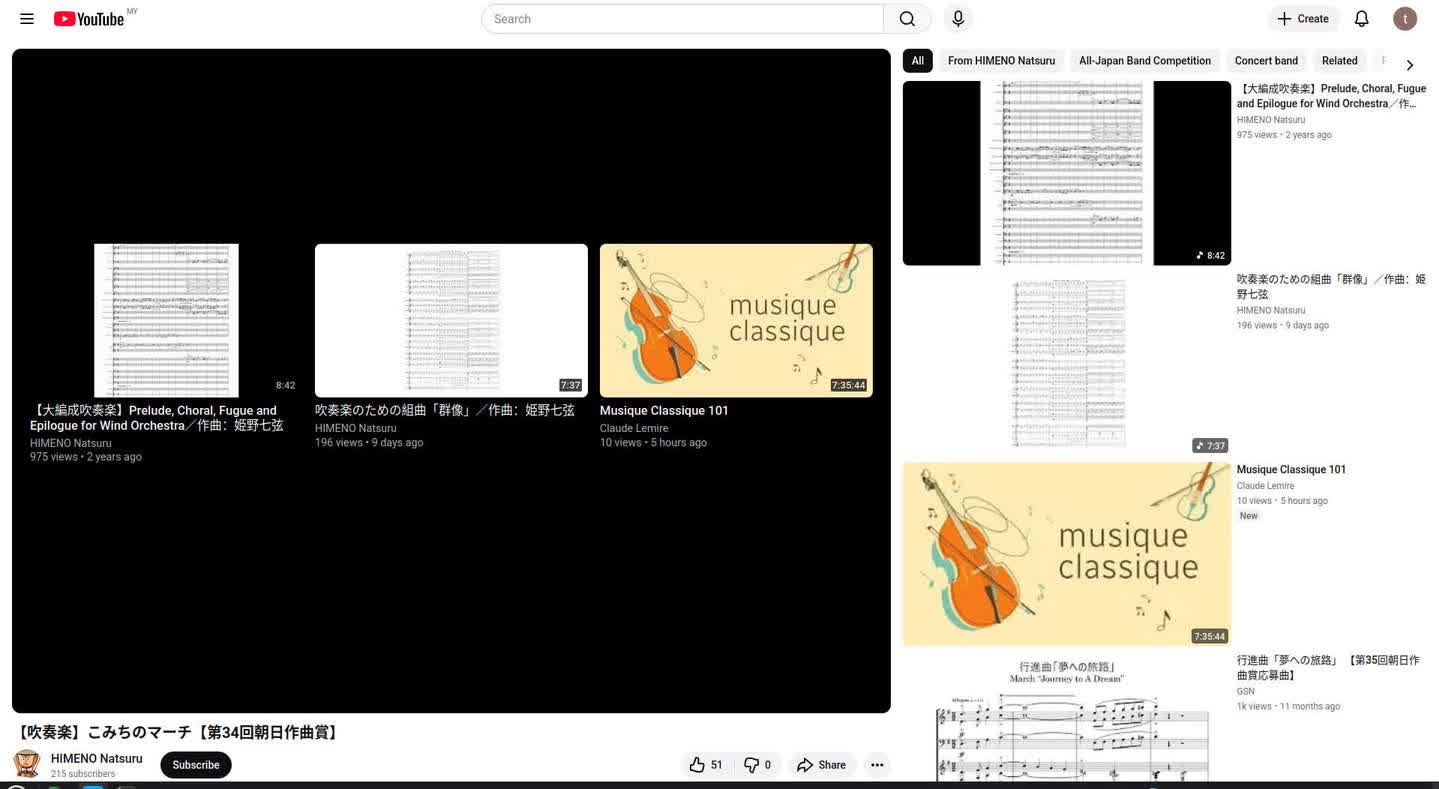Open 'Journey to A Dream' march sidebar thumbnail

click(x=1066, y=718)
